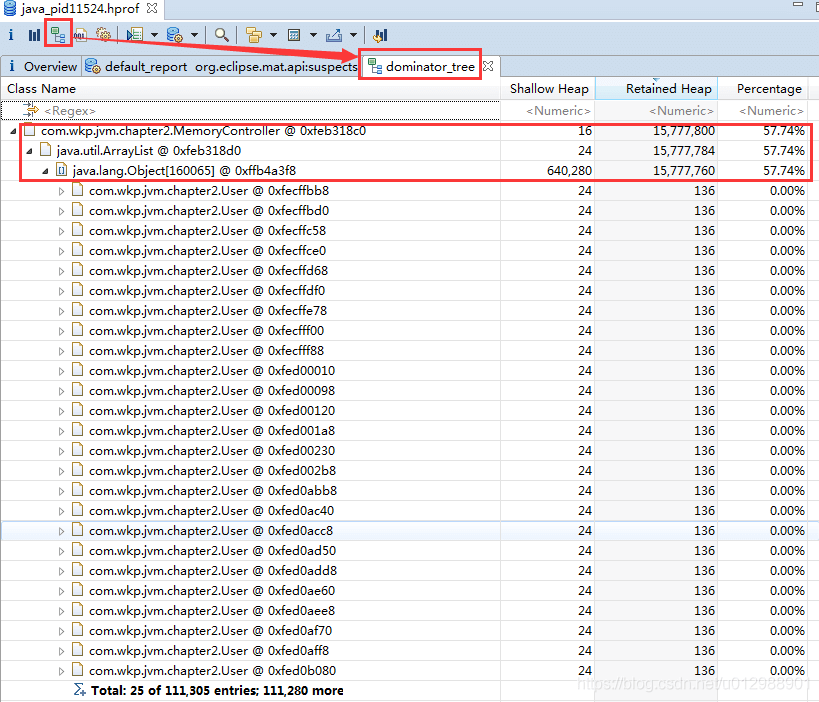The image size is (819, 702).
Task: Expand the User @ 0xfecffbd0 node
Action: click(61, 211)
